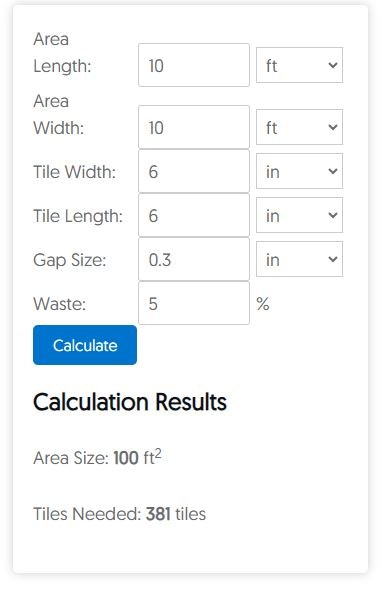Click the Tile Width label
The width and height of the screenshot is (381, 589).
pyautogui.click(x=74, y=172)
